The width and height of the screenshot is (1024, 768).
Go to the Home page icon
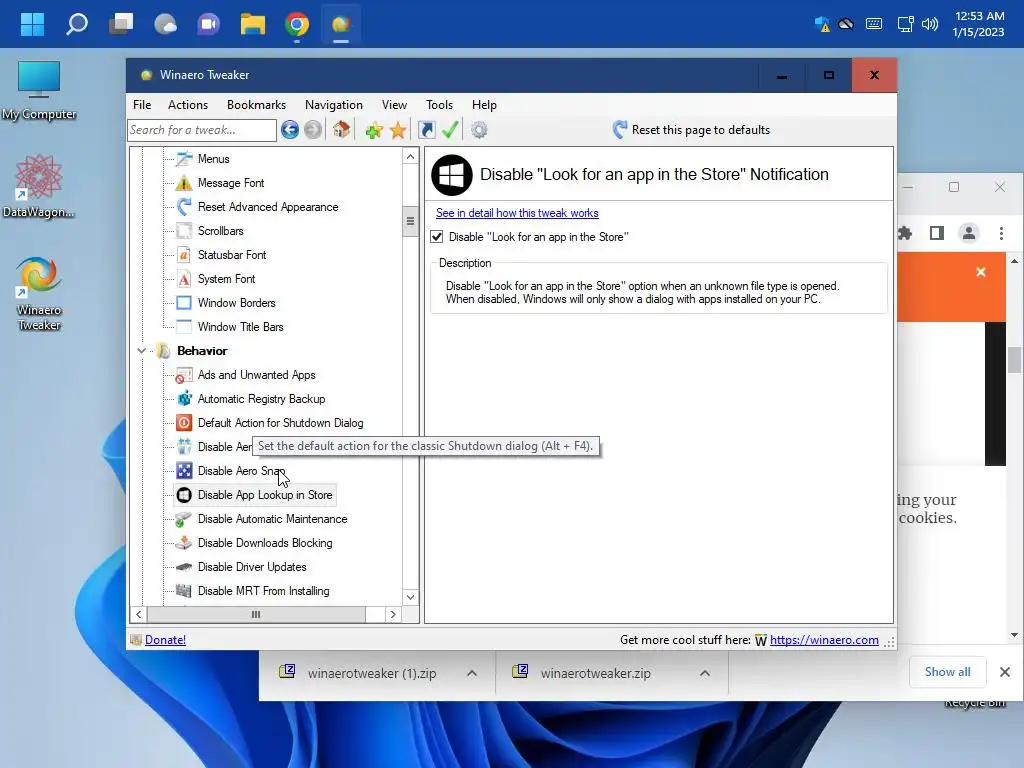(x=342, y=129)
